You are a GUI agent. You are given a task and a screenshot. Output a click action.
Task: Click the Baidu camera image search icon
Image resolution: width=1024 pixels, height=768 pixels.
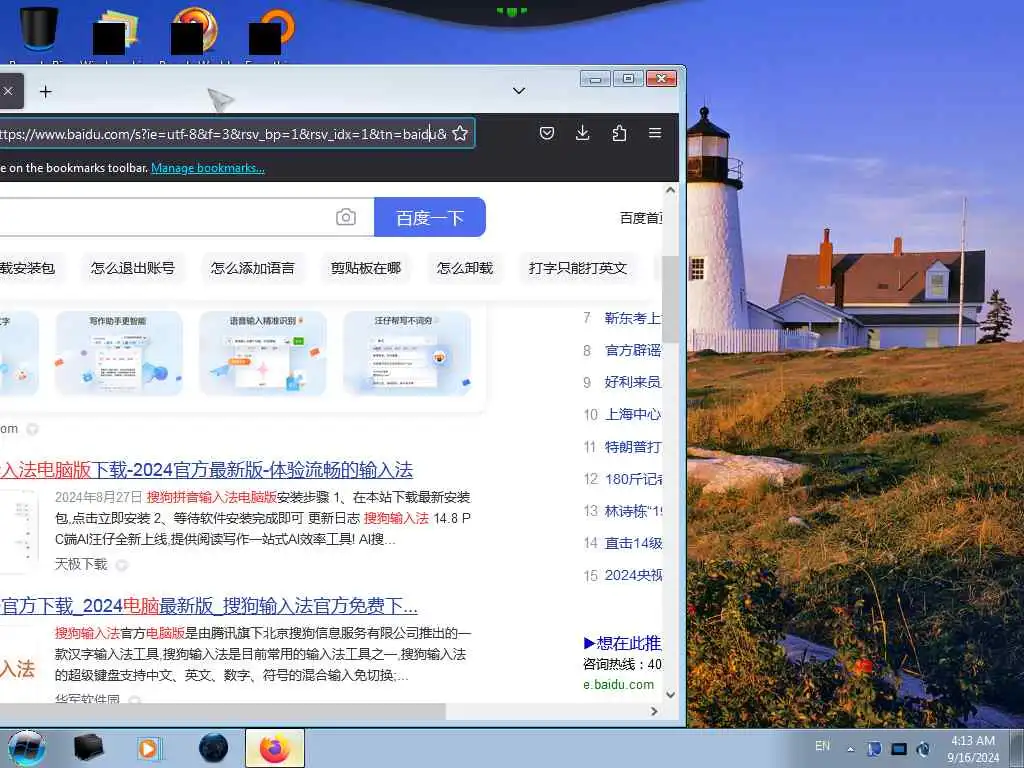tap(345, 217)
